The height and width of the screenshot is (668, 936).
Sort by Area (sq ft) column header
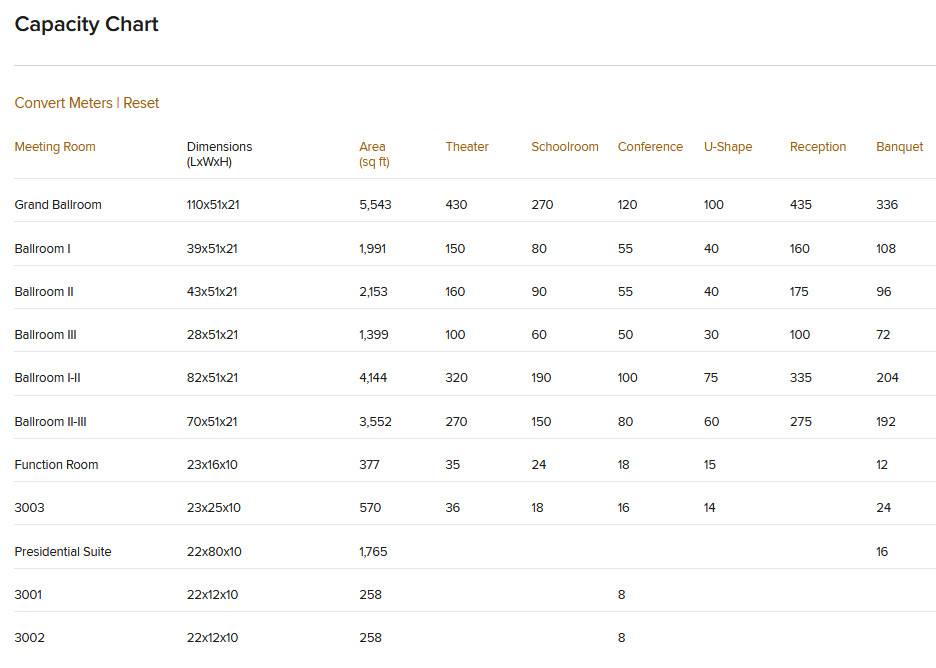tap(374, 154)
